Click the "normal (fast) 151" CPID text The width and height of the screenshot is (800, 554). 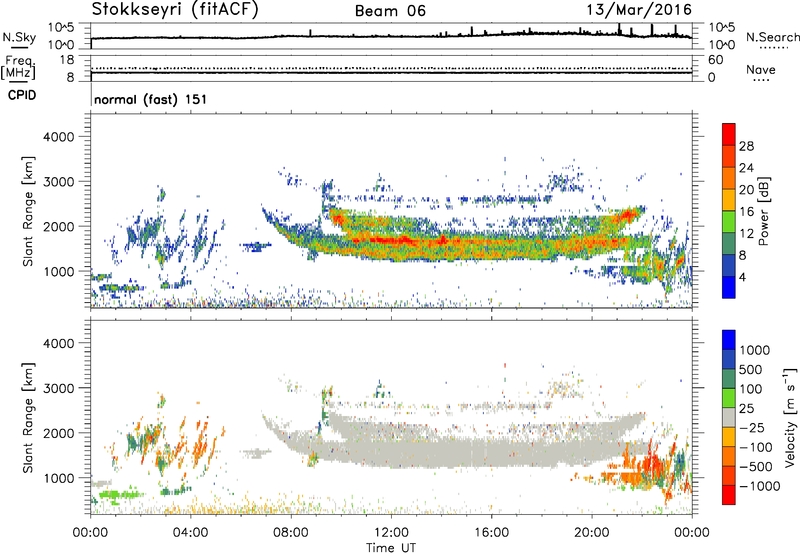click(x=151, y=99)
